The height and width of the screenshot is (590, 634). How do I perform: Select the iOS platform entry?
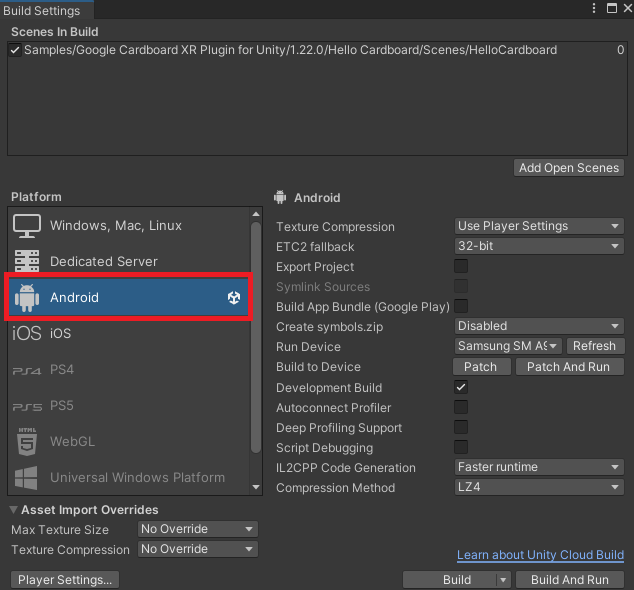[x=129, y=333]
